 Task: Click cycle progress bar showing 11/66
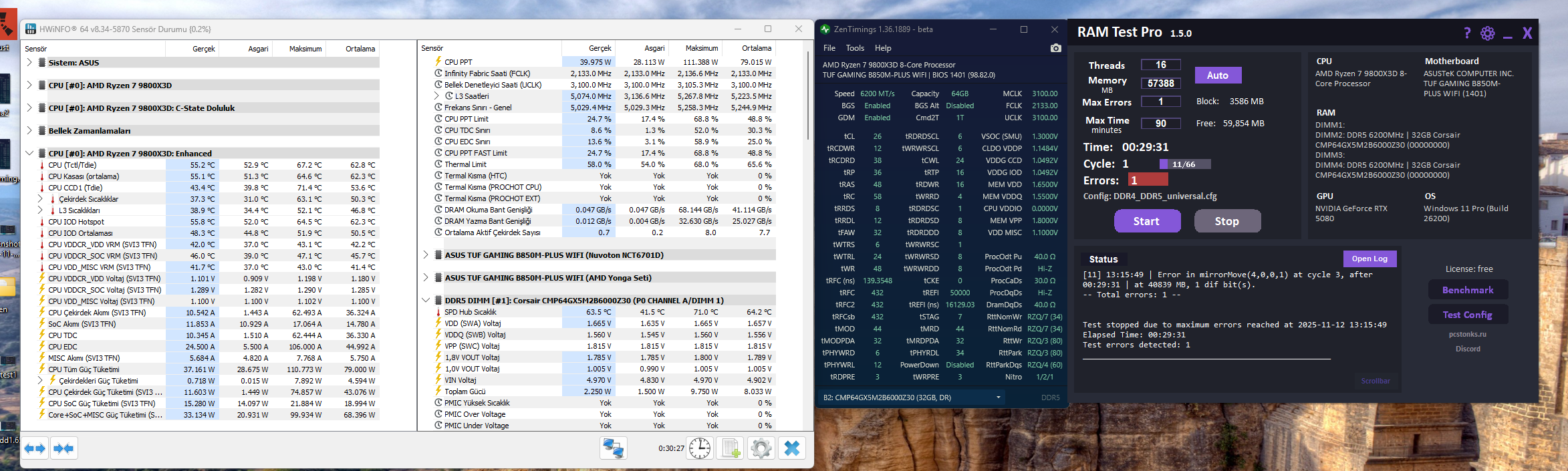click(1184, 164)
